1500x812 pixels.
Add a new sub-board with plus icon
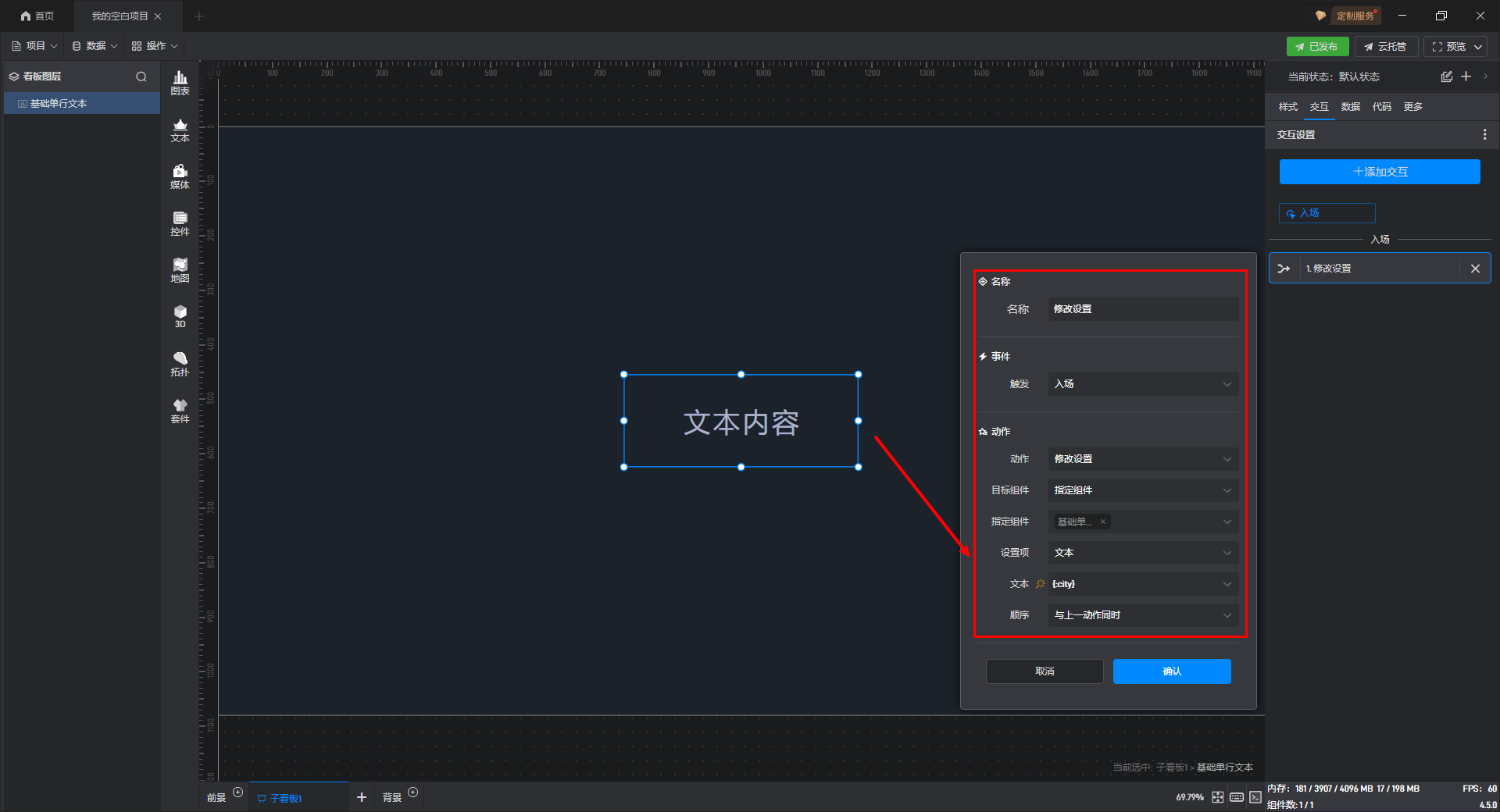pyautogui.click(x=361, y=797)
